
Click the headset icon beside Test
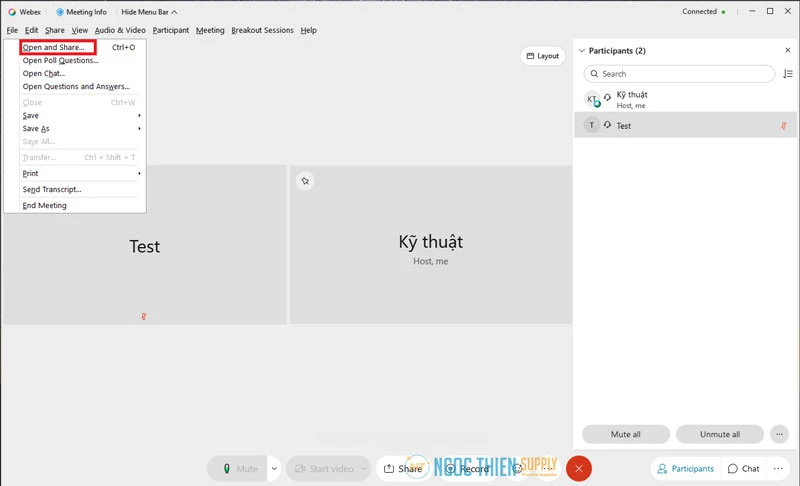pos(607,125)
